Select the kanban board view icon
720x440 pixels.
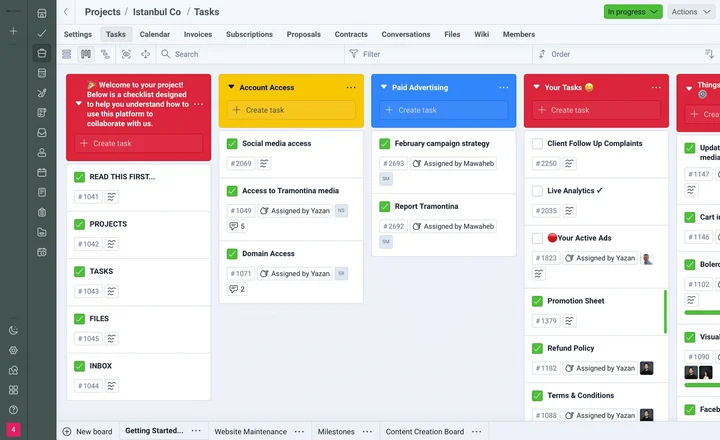86,54
